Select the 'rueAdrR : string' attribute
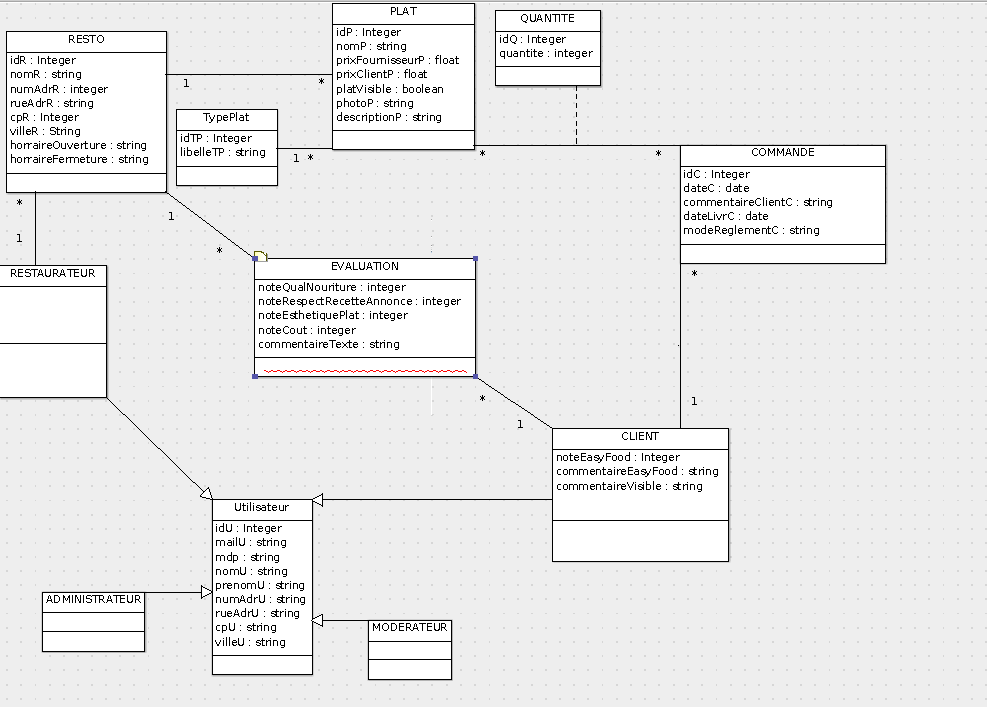The width and height of the screenshot is (987, 707). coord(52,103)
